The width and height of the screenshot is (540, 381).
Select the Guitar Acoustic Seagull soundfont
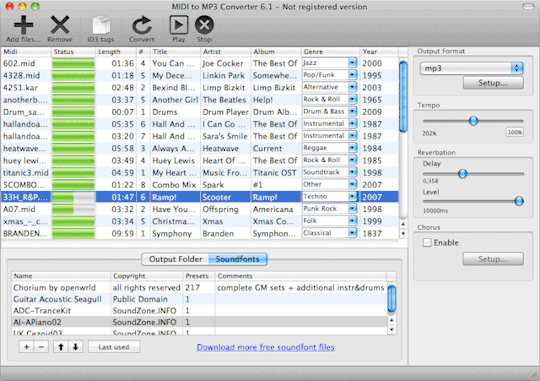(x=199, y=299)
